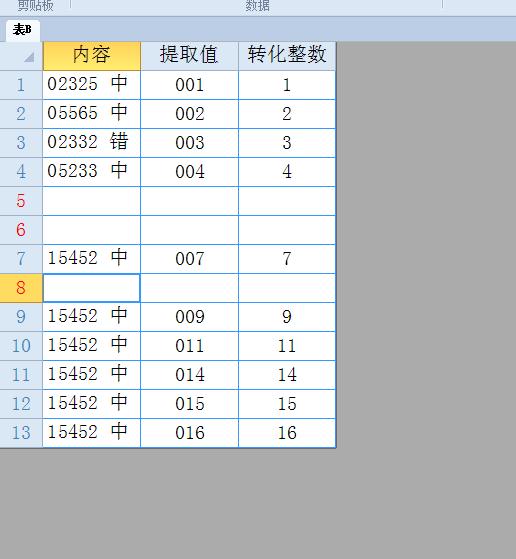
Task: Select row header 5
Action: point(21,201)
